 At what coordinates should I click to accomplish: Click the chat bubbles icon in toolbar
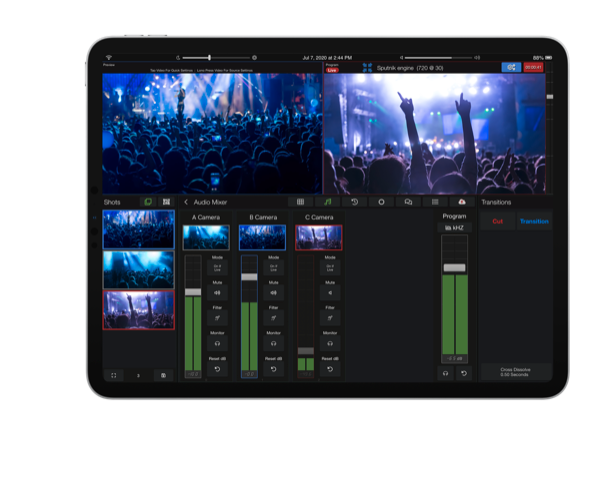(408, 202)
